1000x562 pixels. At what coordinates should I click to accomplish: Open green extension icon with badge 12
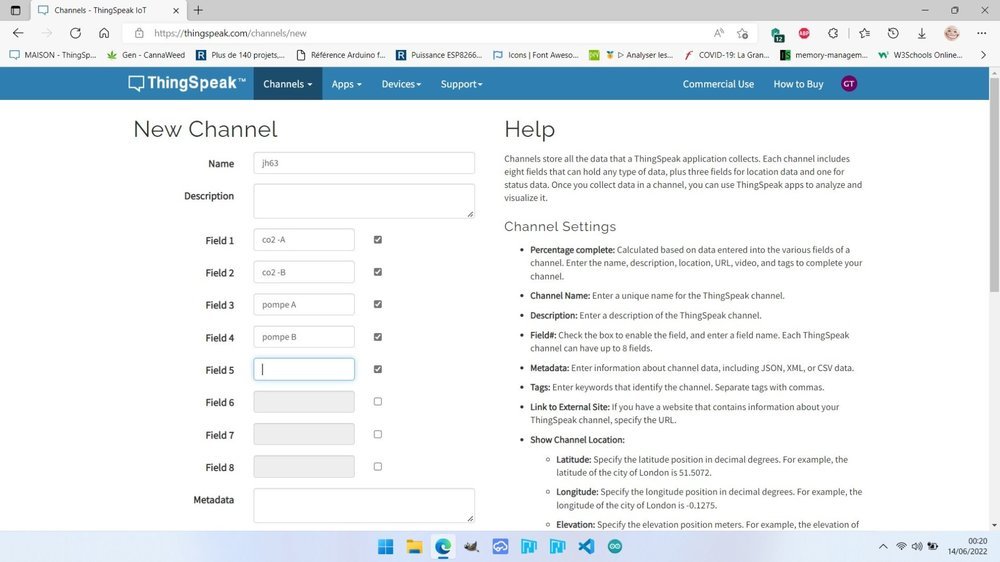[x=777, y=34]
